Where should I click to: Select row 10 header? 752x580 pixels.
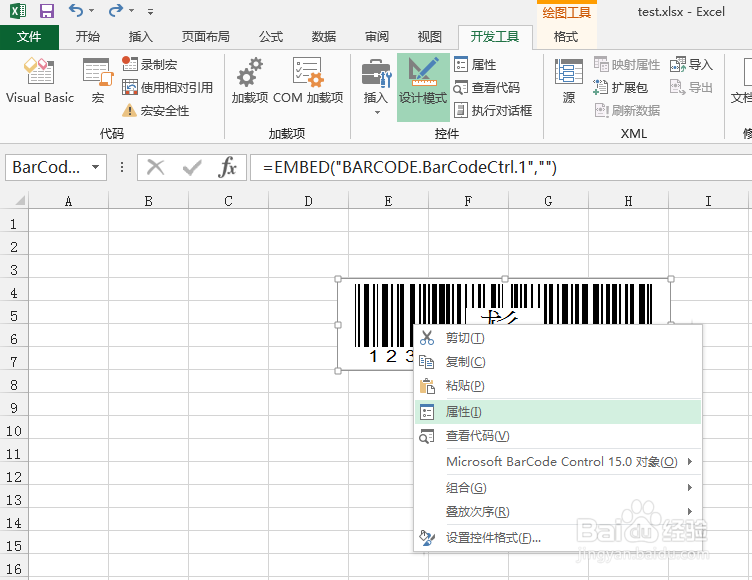(x=14, y=431)
